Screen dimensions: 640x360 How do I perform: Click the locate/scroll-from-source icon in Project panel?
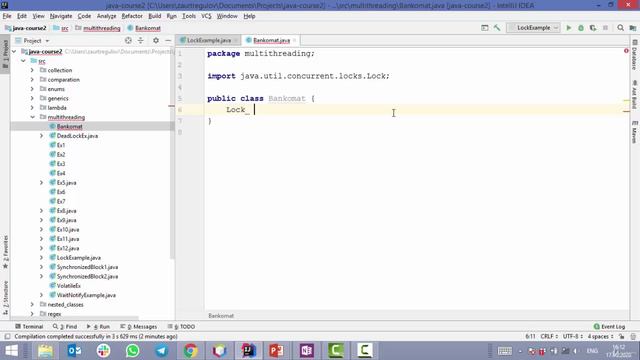(128, 40)
